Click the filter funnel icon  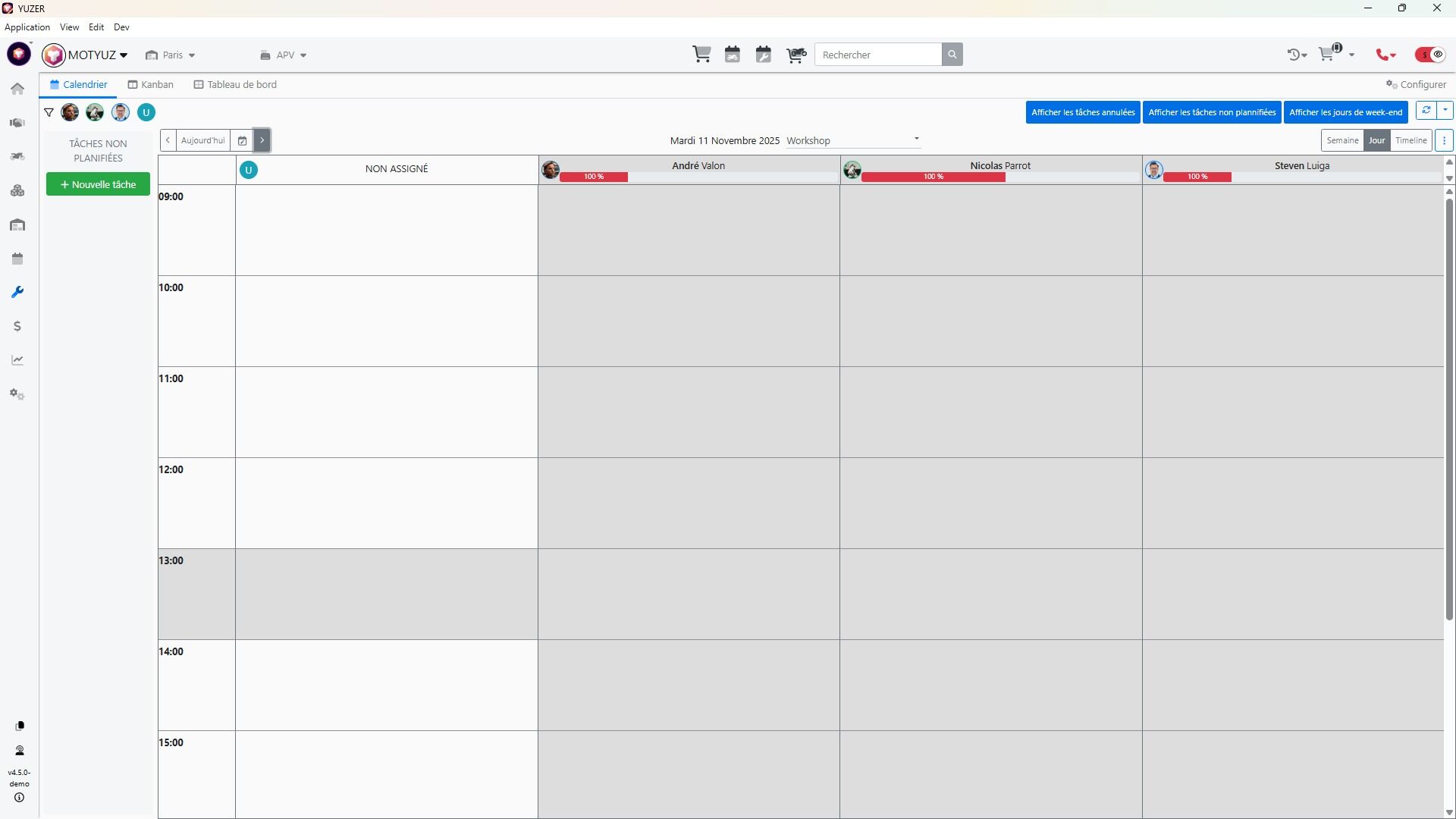tap(49, 112)
